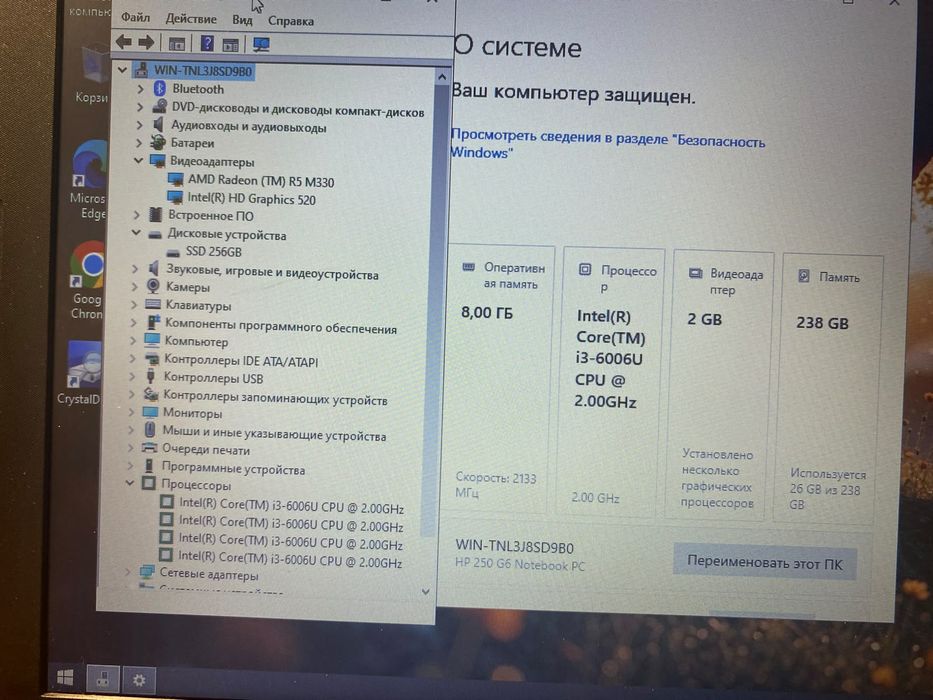This screenshot has width=933, height=700.
Task: Open Microsoft Edge desktop shortcut
Action: point(89,180)
